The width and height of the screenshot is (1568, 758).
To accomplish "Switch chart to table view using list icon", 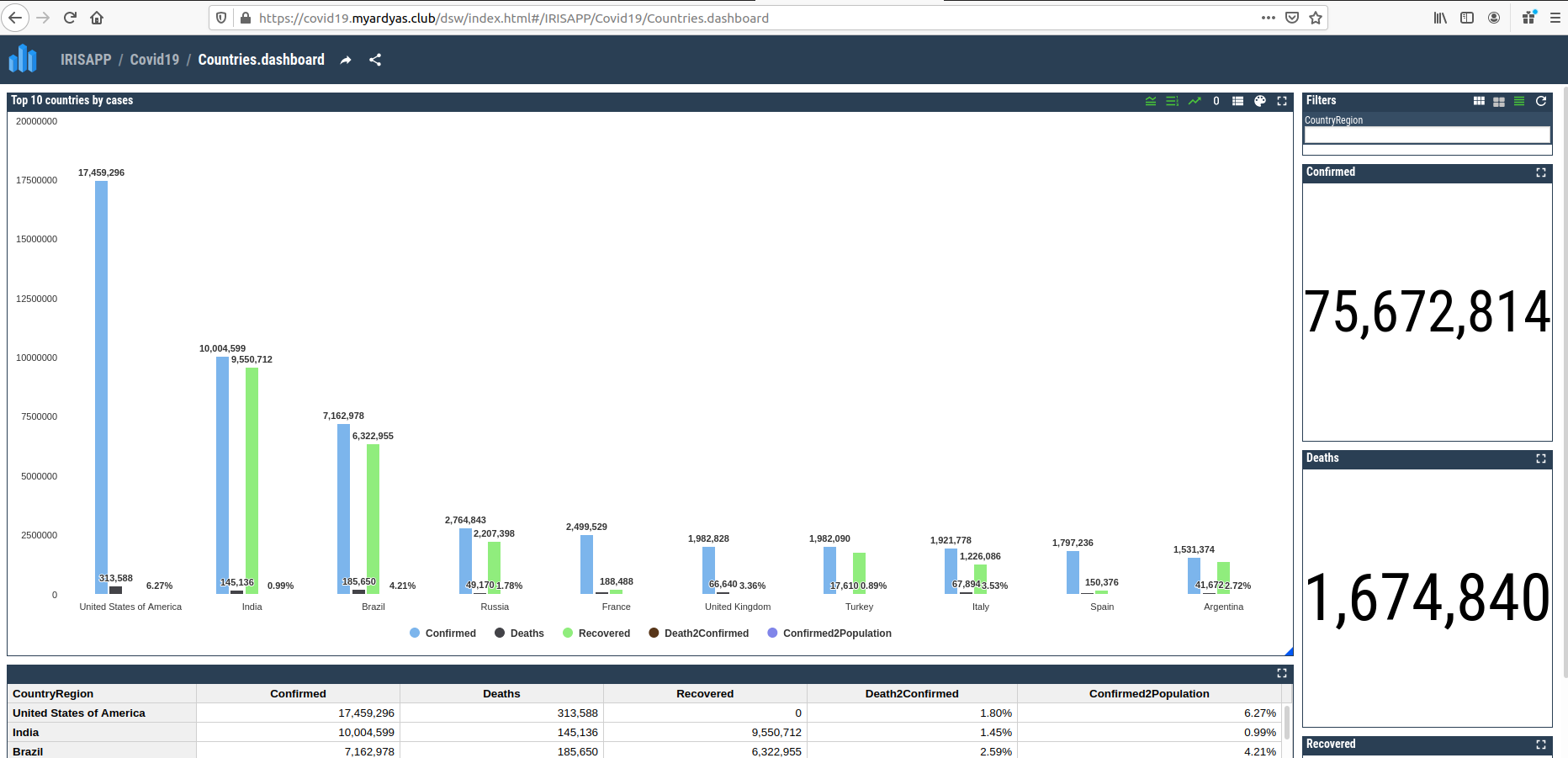I will tap(1237, 101).
